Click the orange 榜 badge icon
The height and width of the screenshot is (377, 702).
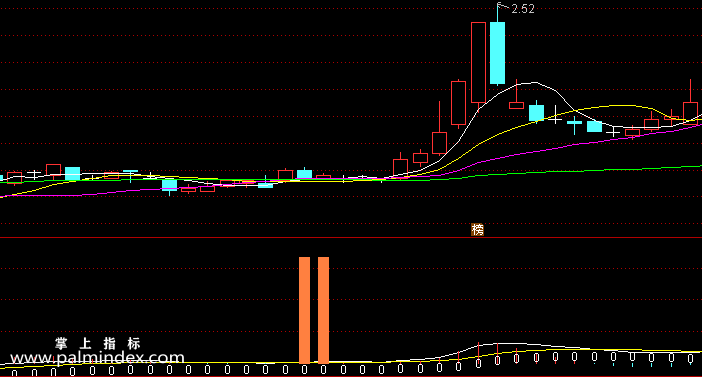(x=478, y=230)
